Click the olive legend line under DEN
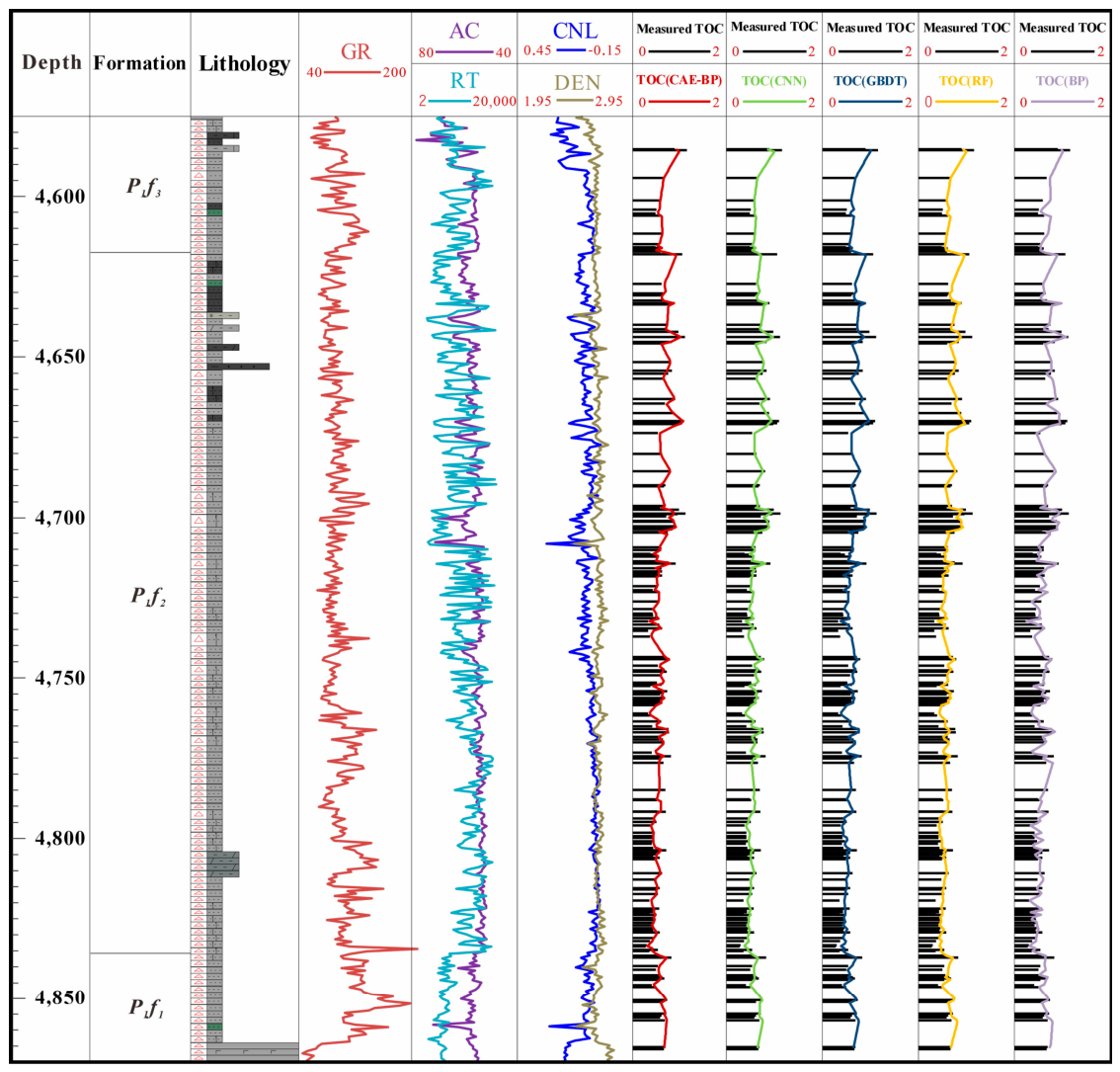 (x=574, y=101)
